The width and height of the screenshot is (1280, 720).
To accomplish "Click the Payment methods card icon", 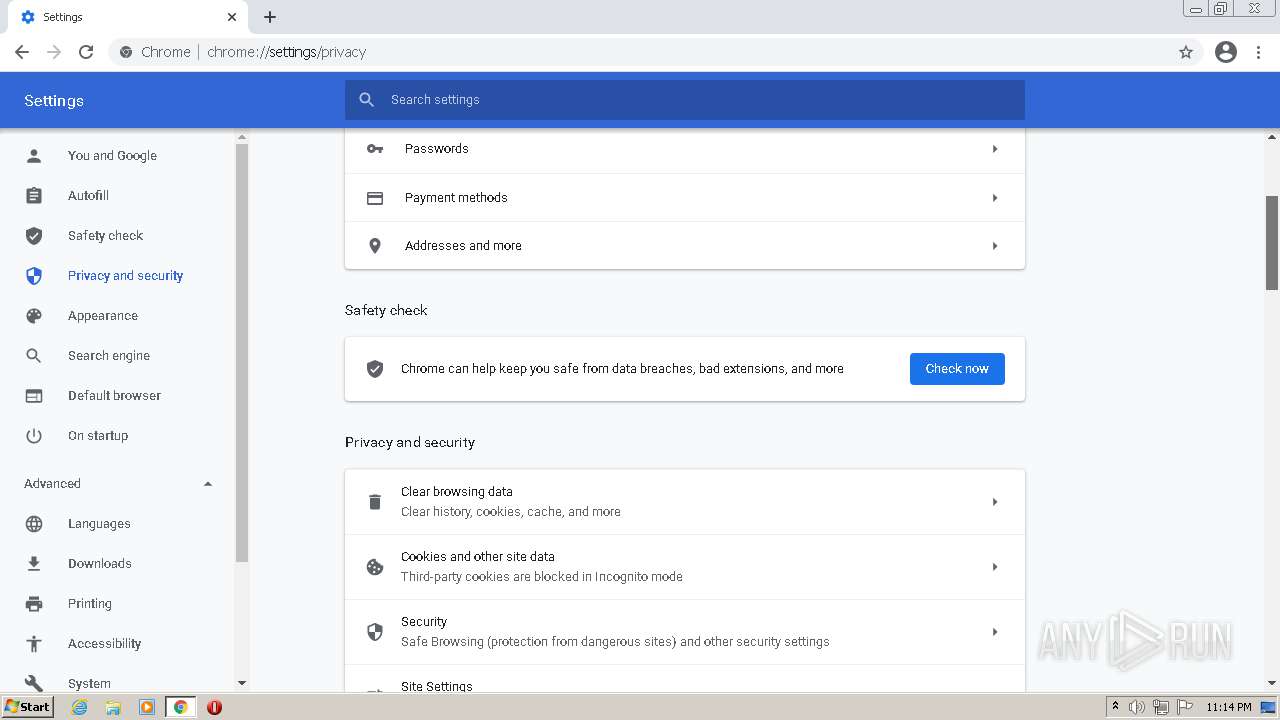I will [375, 198].
